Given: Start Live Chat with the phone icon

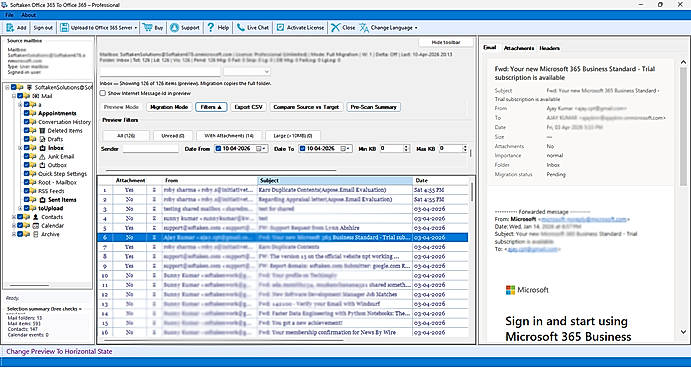Looking at the screenshot, I should click(x=241, y=27).
